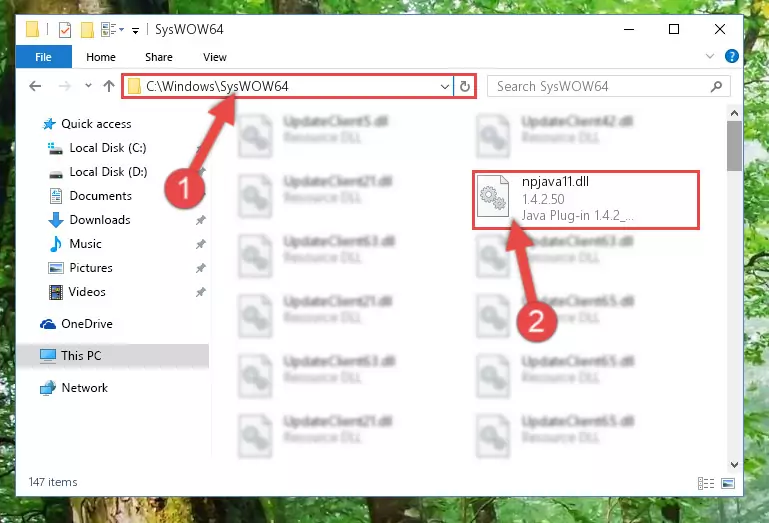Switch to the Share ribbon tab
This screenshot has width=769, height=523.
click(158, 57)
